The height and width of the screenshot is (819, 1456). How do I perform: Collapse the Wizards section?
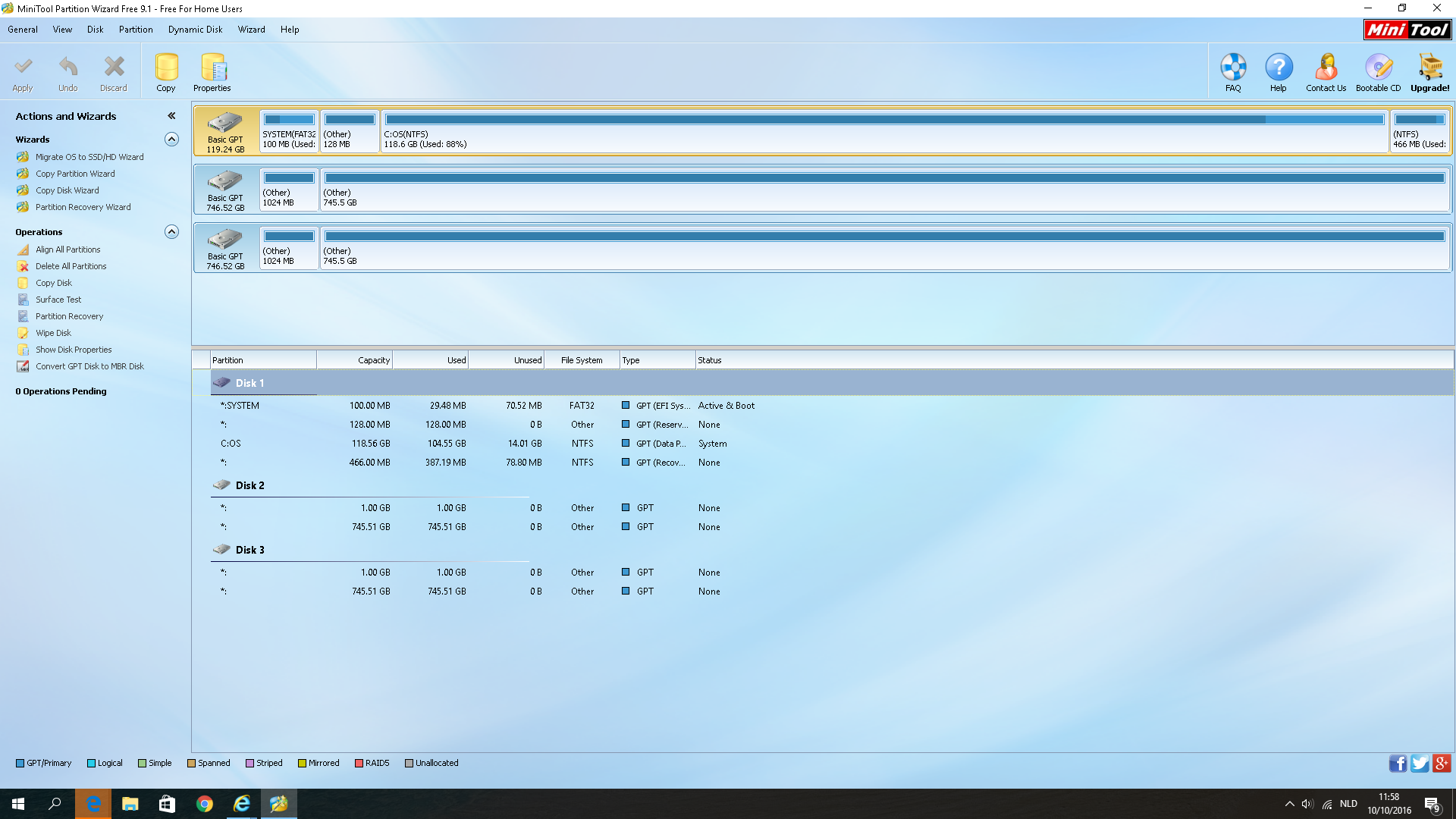pos(172,139)
